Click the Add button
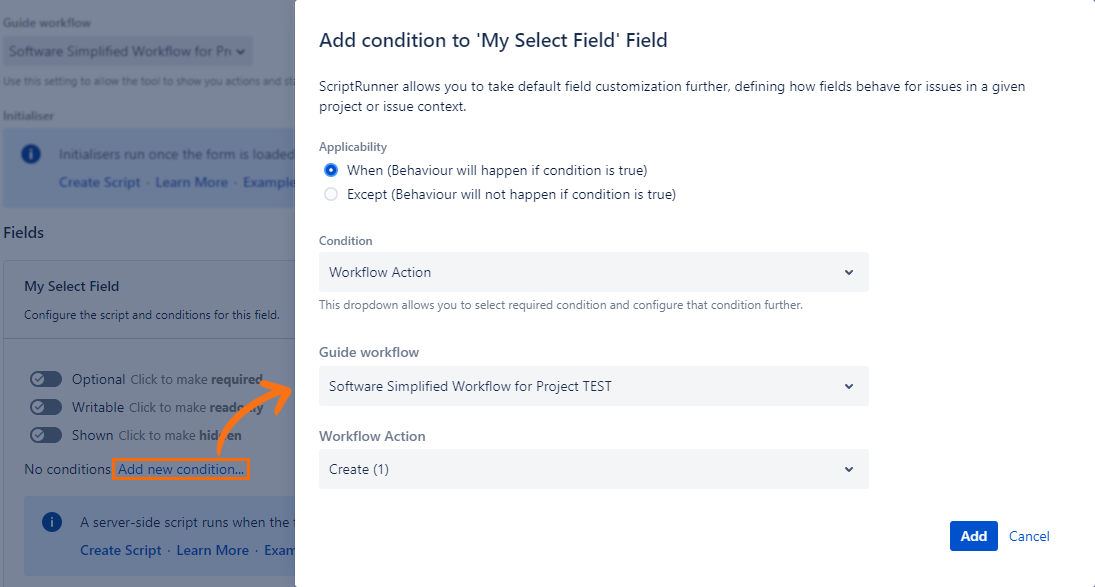 973,536
